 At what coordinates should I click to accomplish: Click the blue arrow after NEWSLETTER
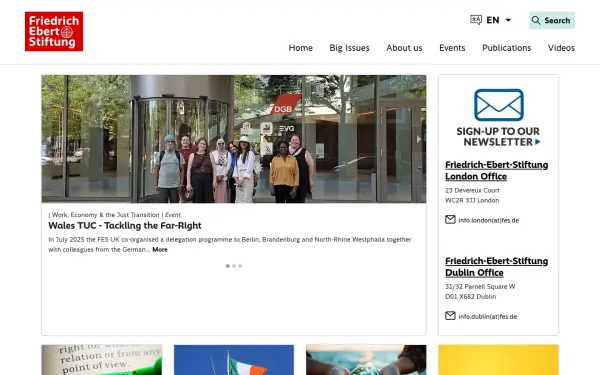click(x=538, y=142)
